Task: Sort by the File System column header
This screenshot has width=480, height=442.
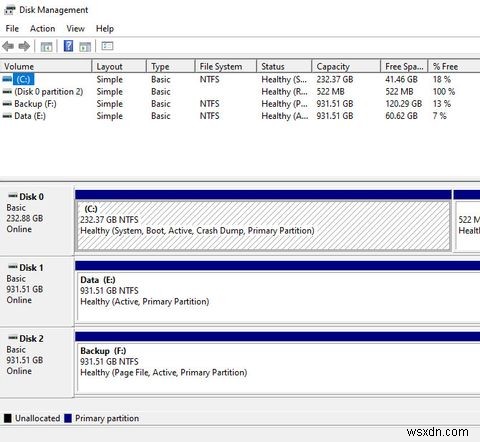Action: 226,66
